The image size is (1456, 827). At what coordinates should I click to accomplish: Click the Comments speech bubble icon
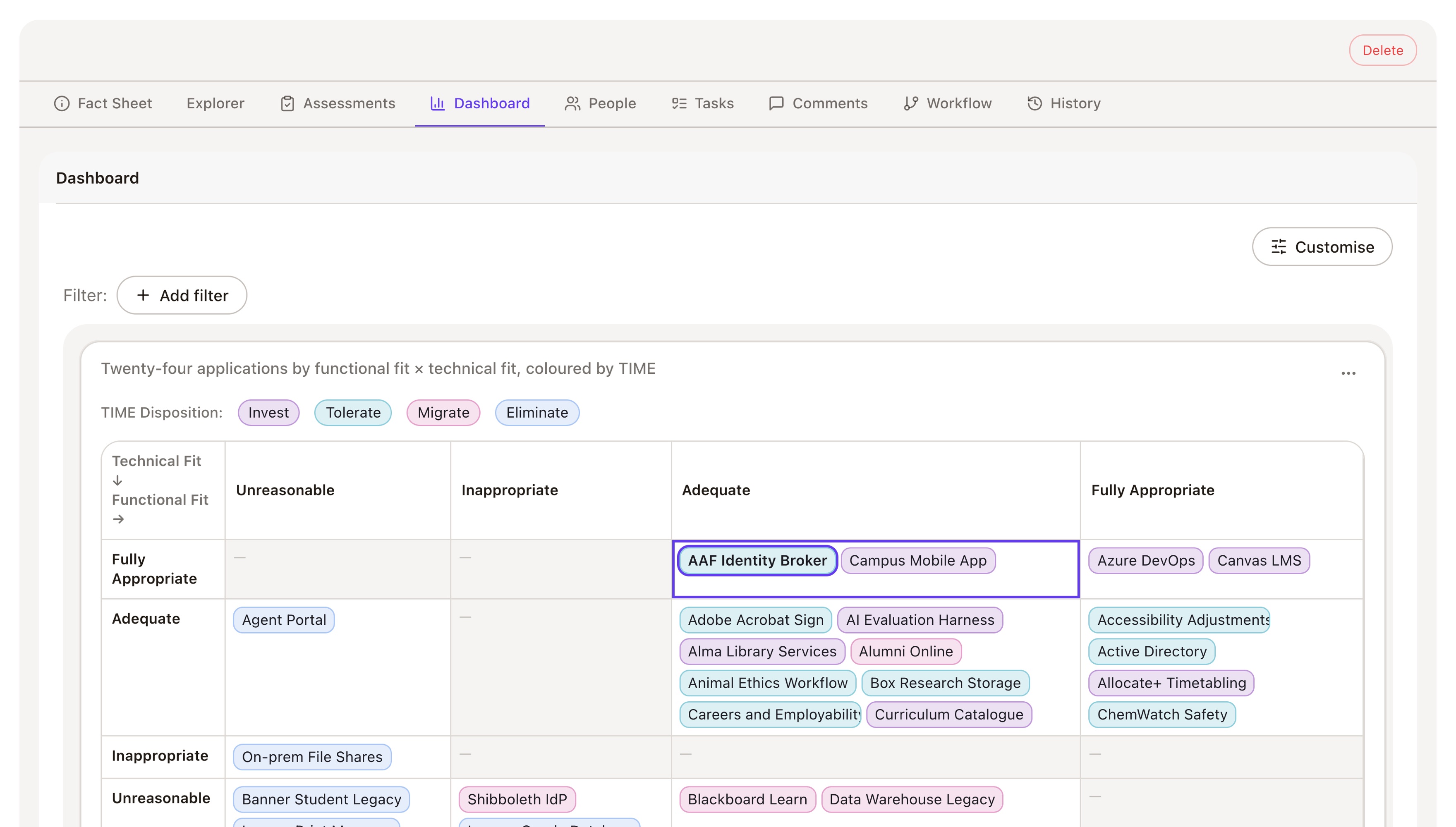pyautogui.click(x=776, y=103)
